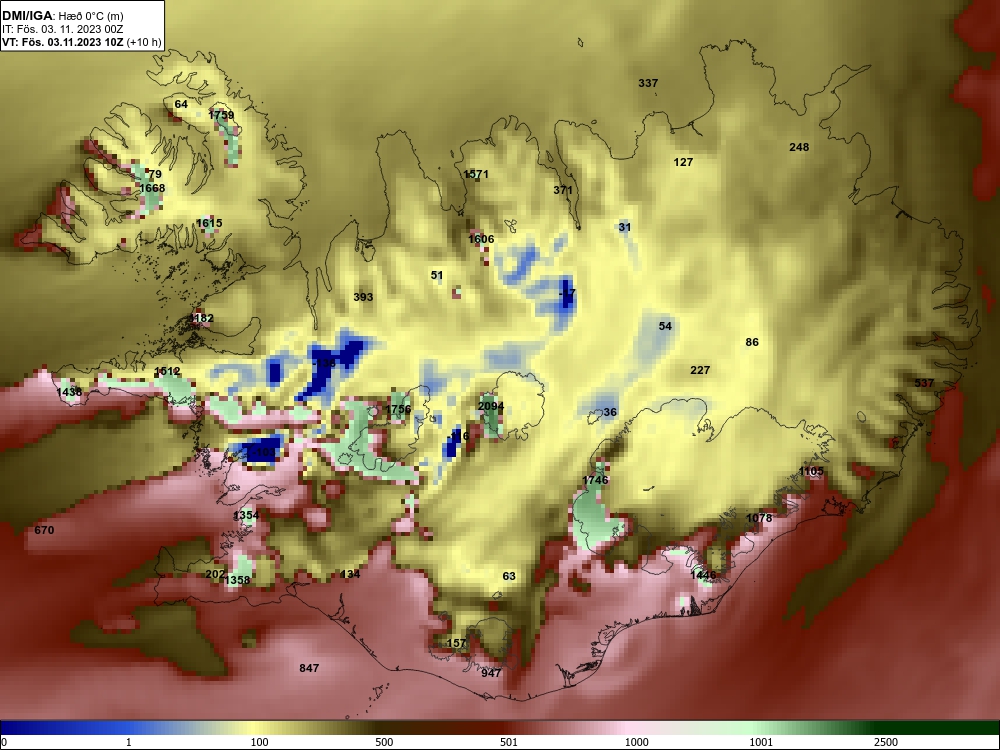Select the map value 1438
This screenshot has width=1000, height=750.
click(70, 392)
